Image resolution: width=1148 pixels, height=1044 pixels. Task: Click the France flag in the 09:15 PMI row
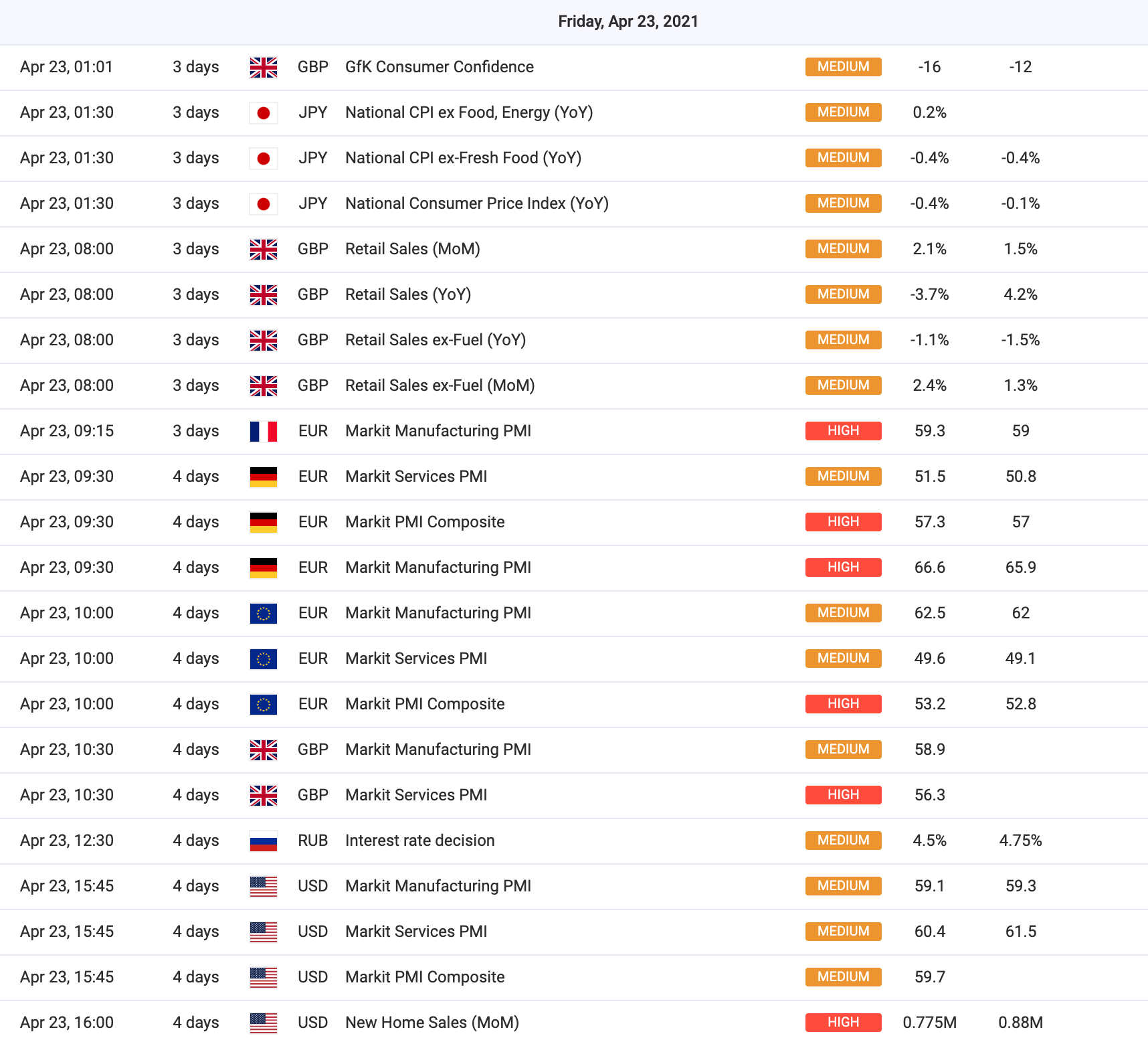[264, 431]
